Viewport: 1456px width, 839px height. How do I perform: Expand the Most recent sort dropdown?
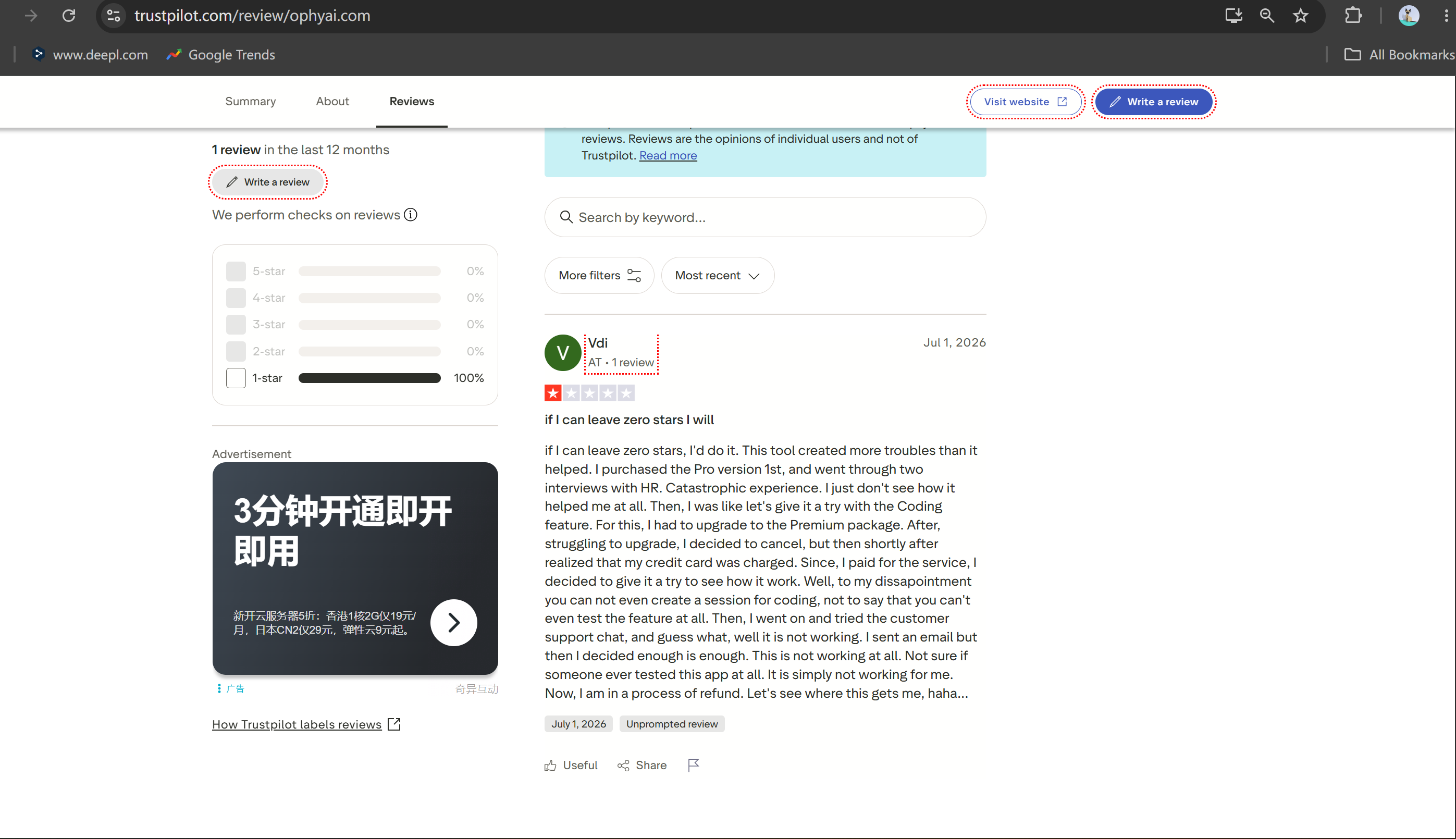(718, 276)
